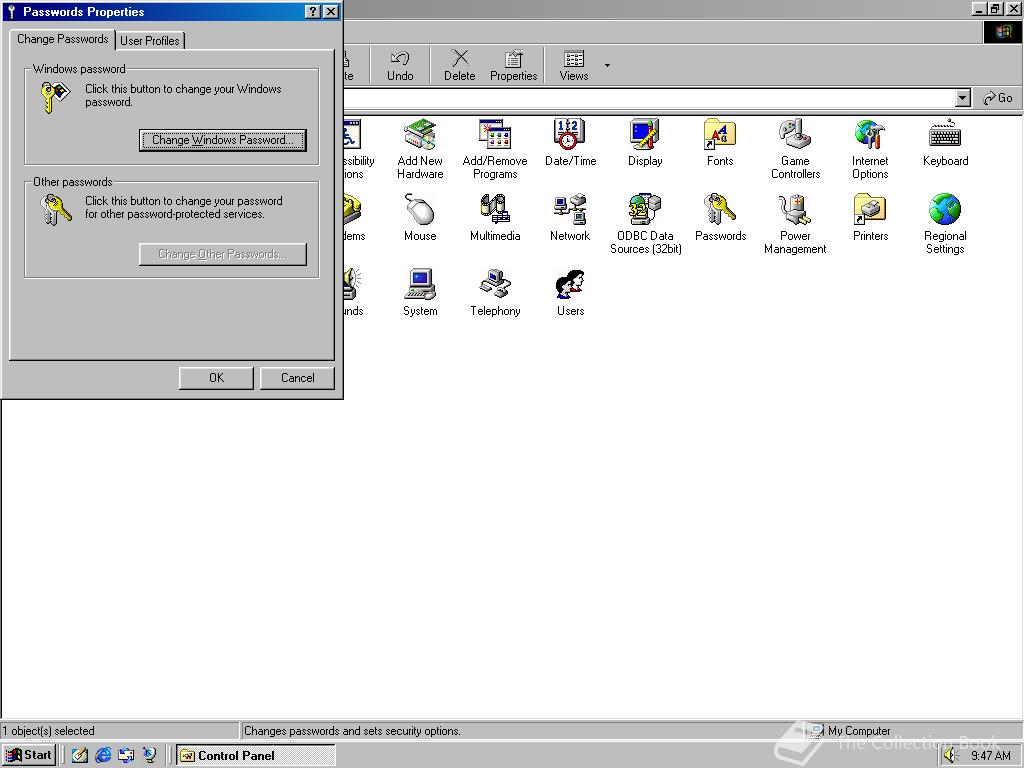Click the Go button next to address bar
The height and width of the screenshot is (768, 1024).
tap(998, 98)
